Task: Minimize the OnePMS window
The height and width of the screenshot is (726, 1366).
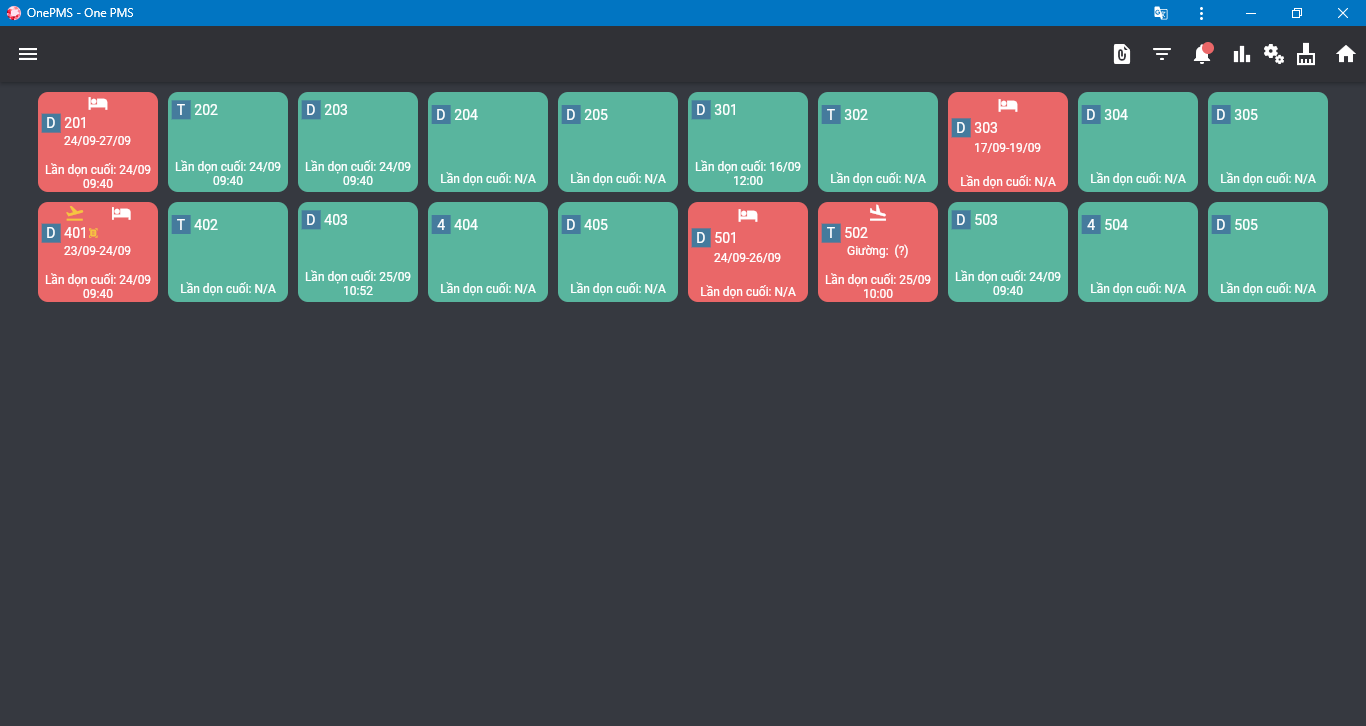Action: [1251, 13]
